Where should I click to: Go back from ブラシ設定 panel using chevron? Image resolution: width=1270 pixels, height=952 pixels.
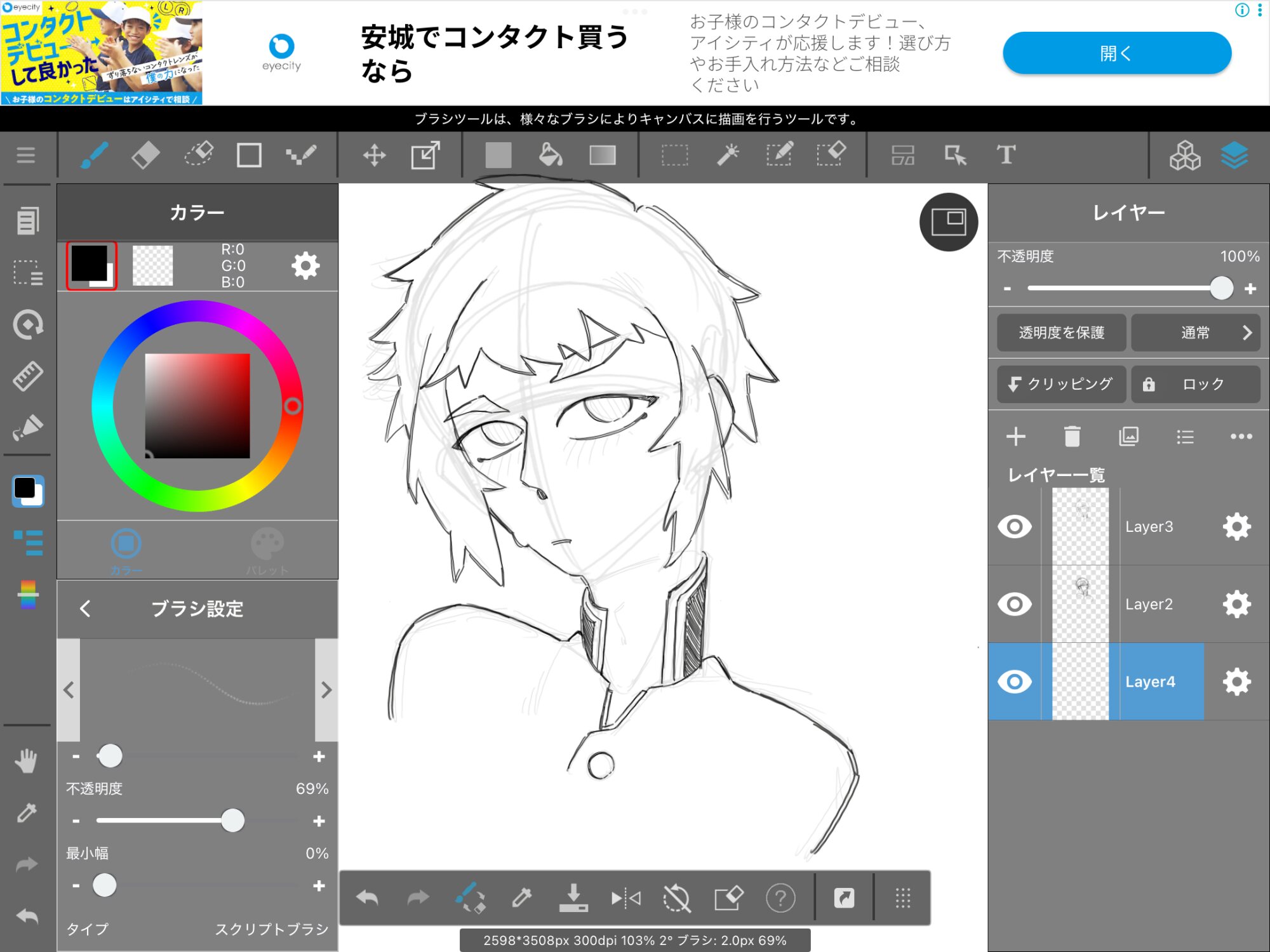point(86,609)
